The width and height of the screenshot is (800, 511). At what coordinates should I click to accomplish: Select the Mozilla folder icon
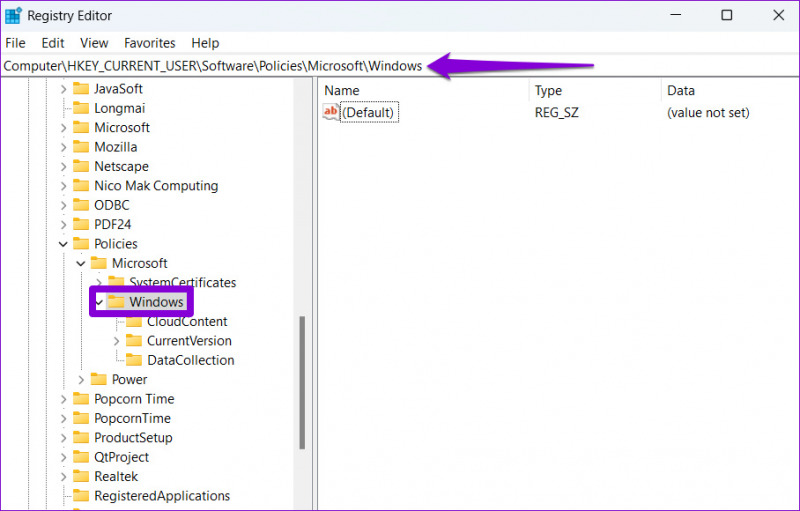point(81,147)
